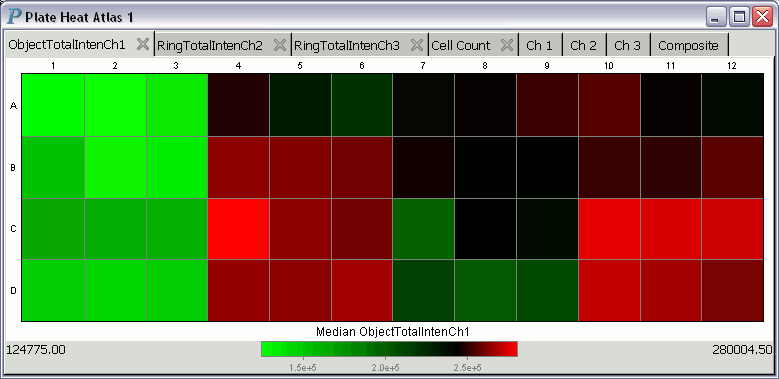The image size is (779, 379).
Task: Select red well D10
Action: [609, 290]
